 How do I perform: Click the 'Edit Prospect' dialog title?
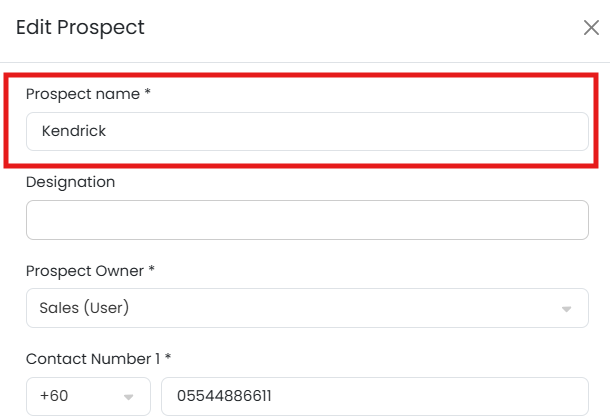[80, 28]
